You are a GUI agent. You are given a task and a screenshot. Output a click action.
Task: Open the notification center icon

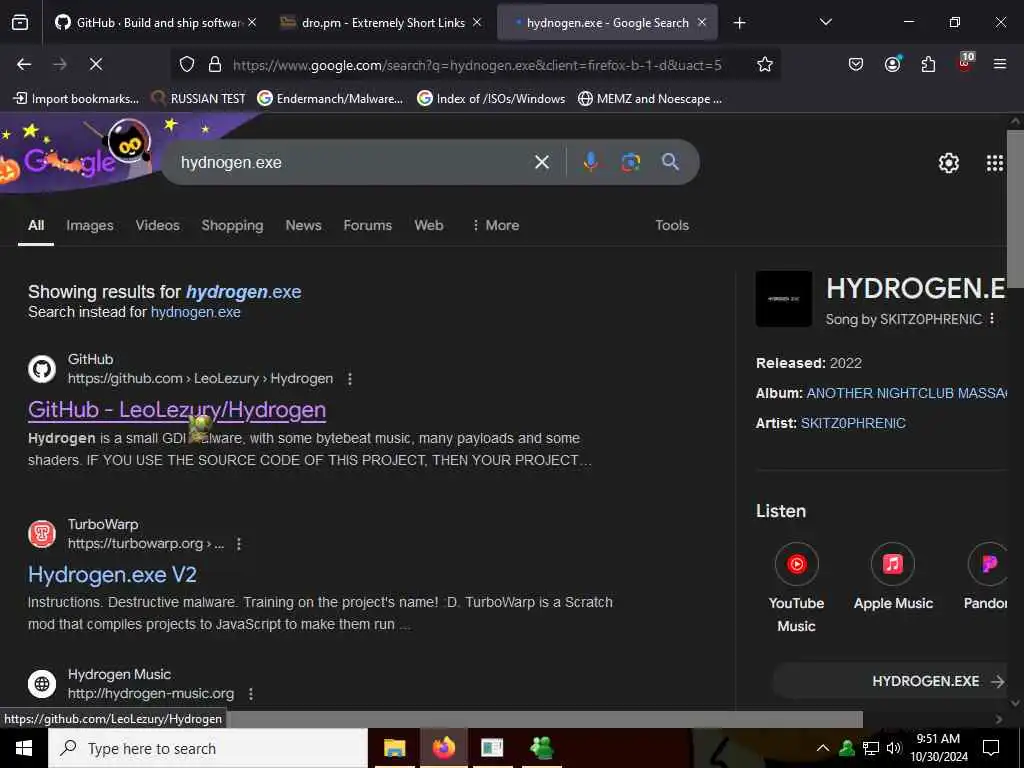(x=991, y=748)
